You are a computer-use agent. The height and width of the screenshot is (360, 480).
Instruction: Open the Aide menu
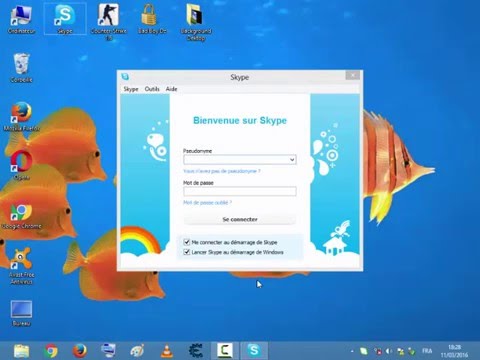click(x=171, y=89)
